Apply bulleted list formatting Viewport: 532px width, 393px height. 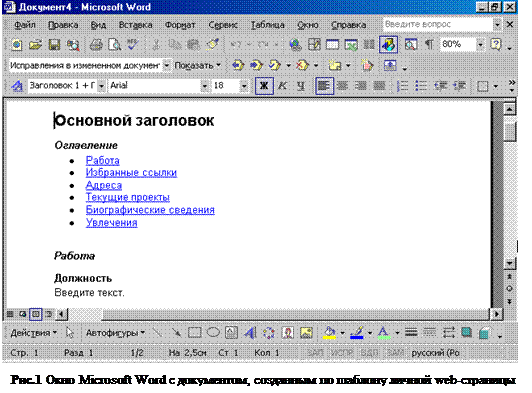421,86
